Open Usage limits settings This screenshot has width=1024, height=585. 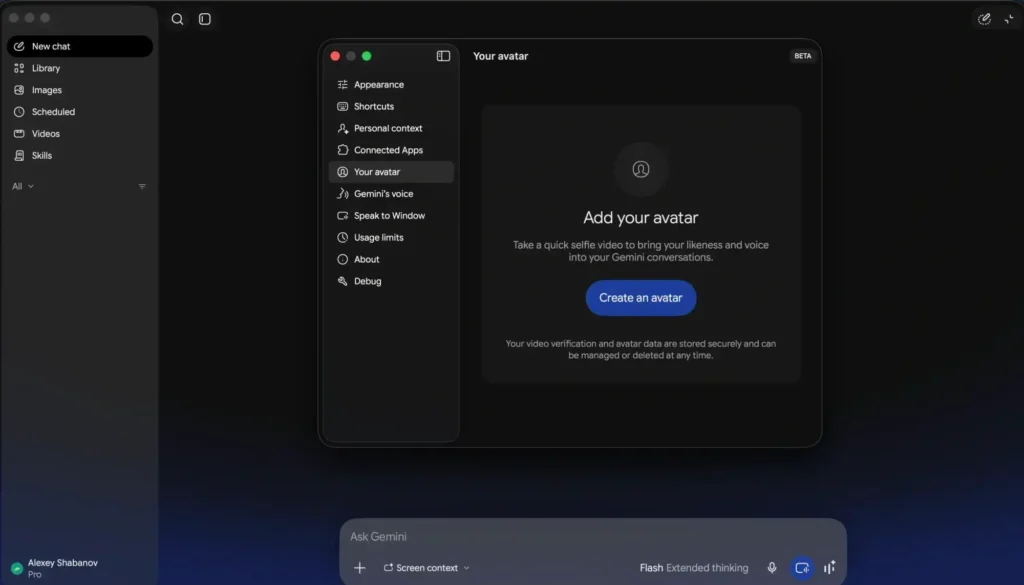point(391,238)
